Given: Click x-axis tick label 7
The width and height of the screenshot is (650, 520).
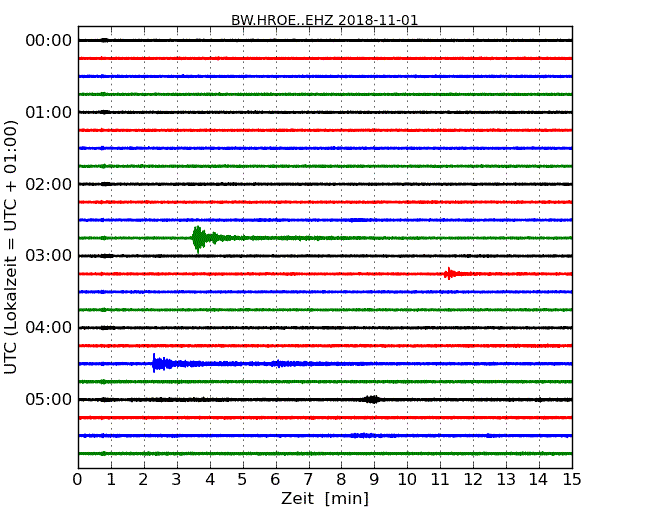Looking at the screenshot, I should 308,480.
